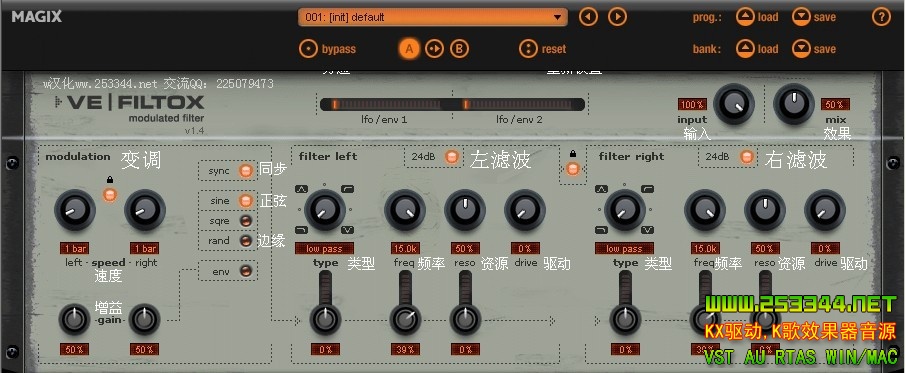Click the mix knob
This screenshot has width=906, height=373.
click(x=794, y=105)
